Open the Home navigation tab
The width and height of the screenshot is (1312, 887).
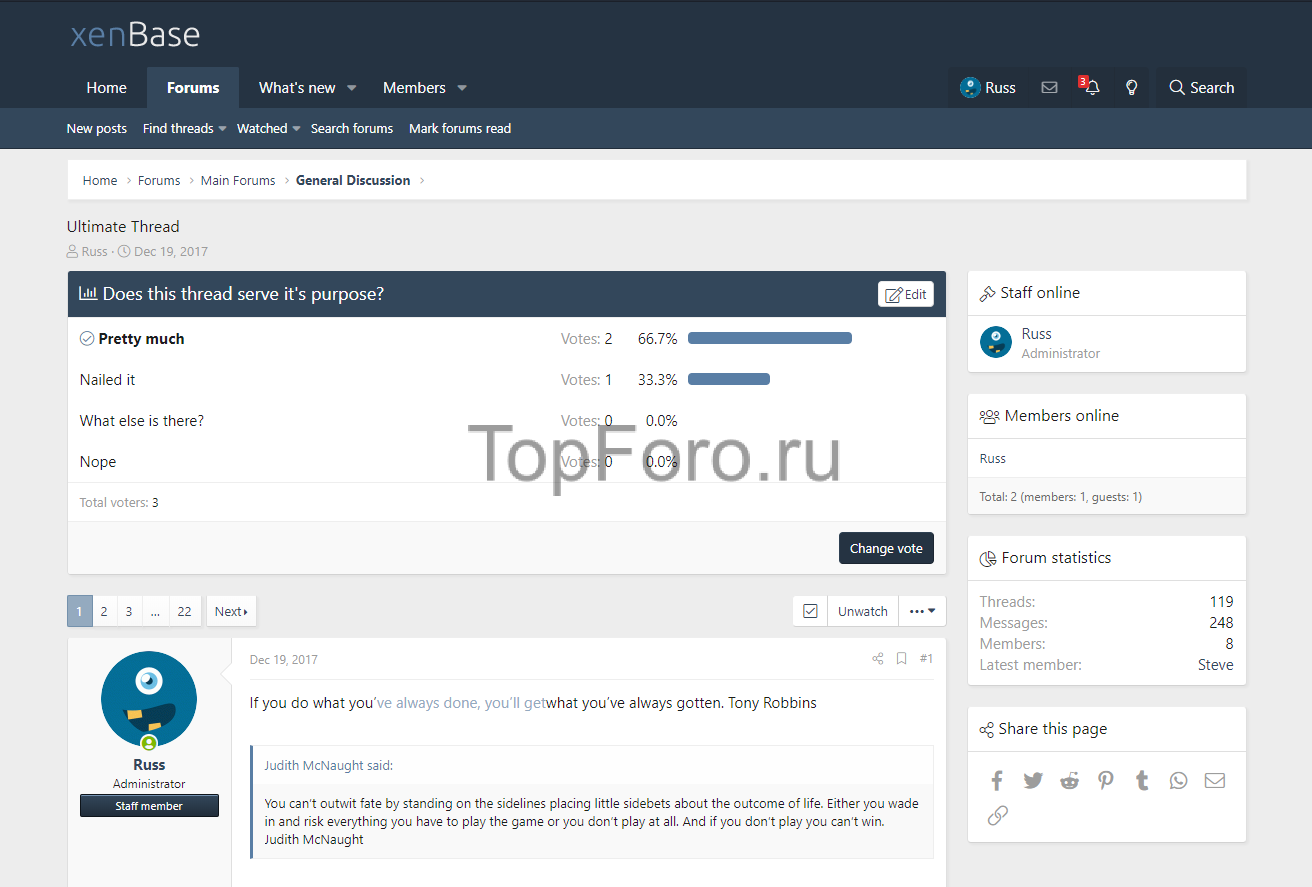click(106, 88)
